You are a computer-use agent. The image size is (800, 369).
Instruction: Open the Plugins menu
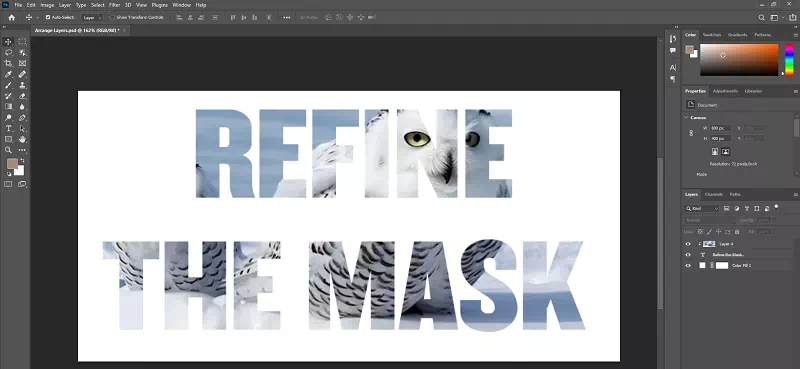click(x=159, y=5)
